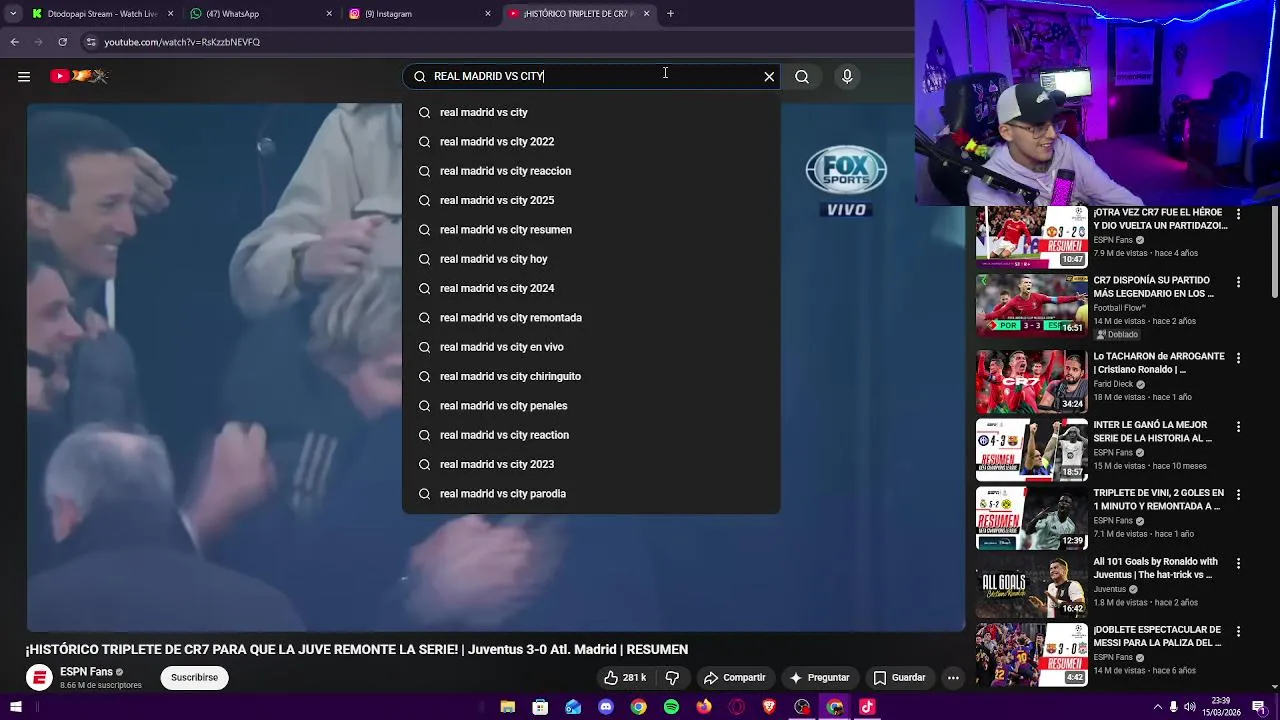Pick 'real madrid vs city 2023' suggestion

click(590, 464)
